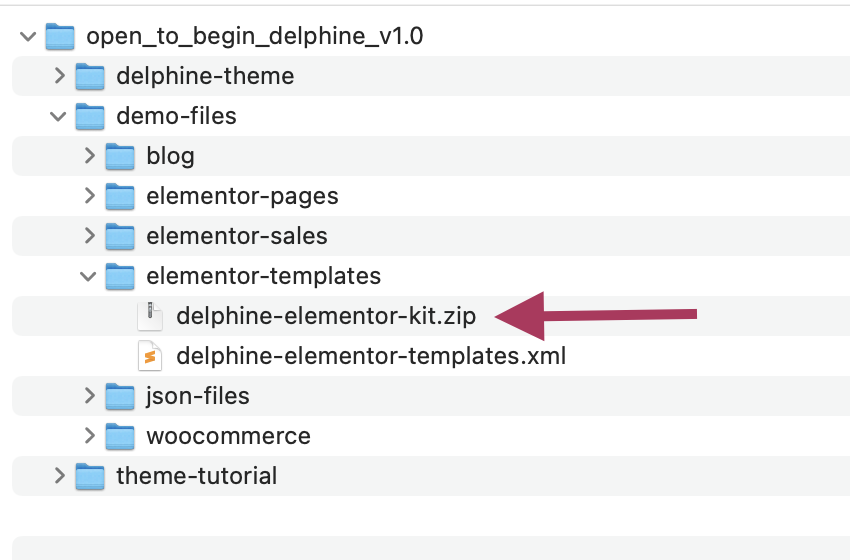850x560 pixels.
Task: Click the blog folder icon
Action: (120, 156)
